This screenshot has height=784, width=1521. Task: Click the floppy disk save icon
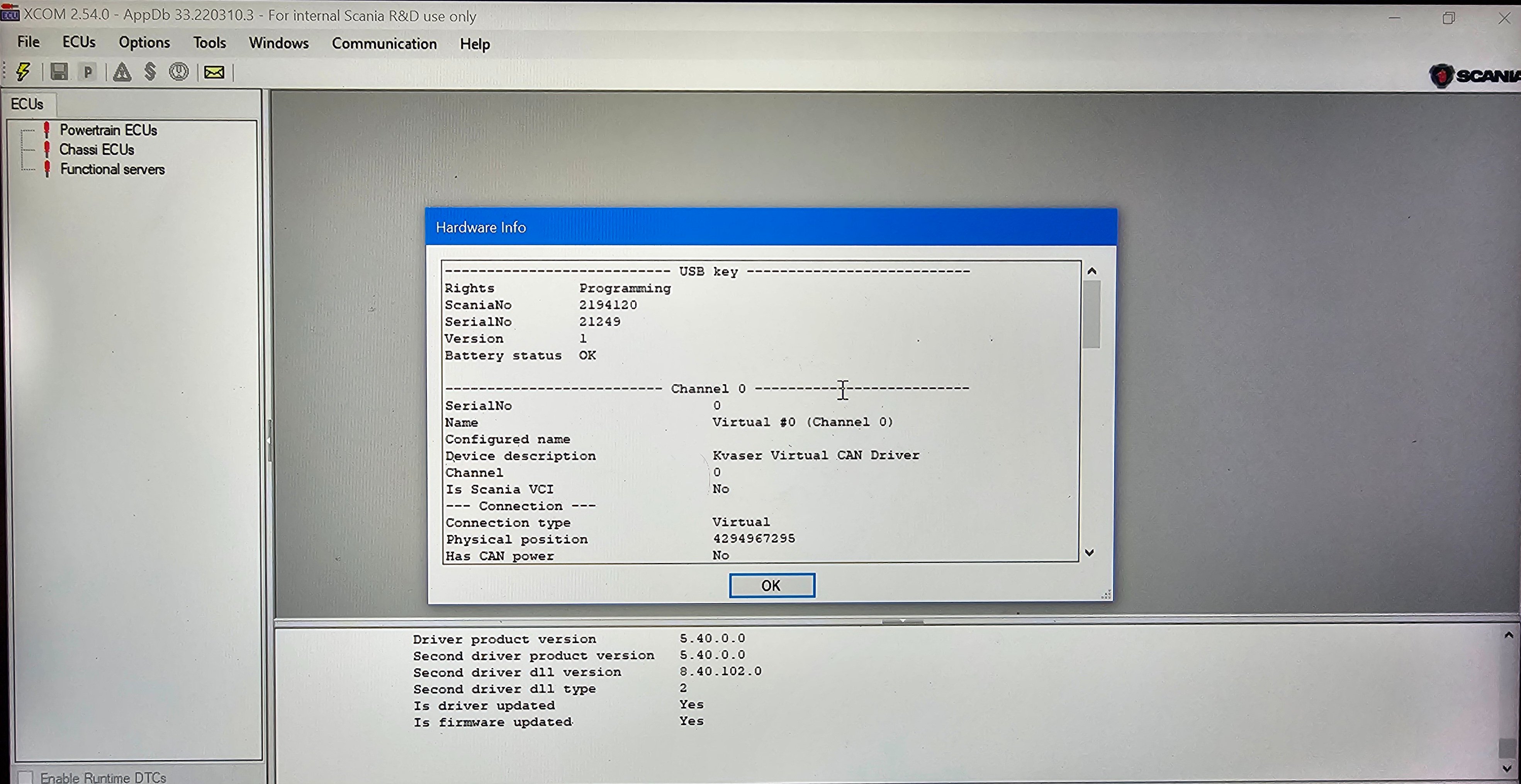tap(59, 72)
